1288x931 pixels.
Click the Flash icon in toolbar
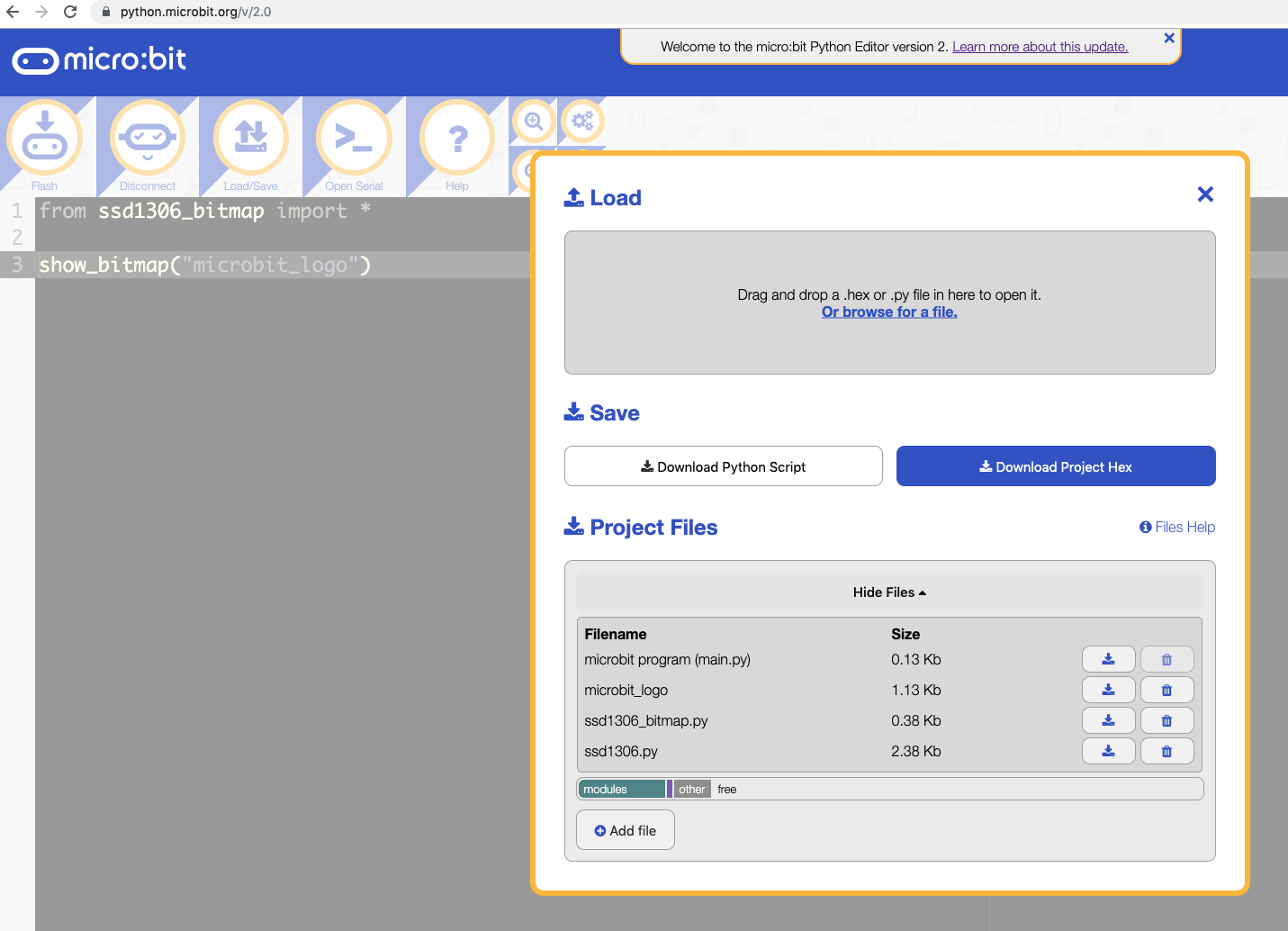[x=45, y=139]
